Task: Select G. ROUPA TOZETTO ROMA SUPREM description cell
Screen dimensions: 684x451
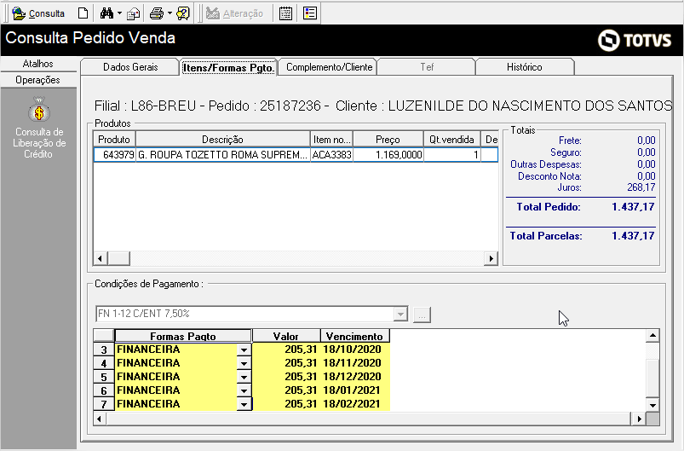Action: pyautogui.click(x=223, y=155)
